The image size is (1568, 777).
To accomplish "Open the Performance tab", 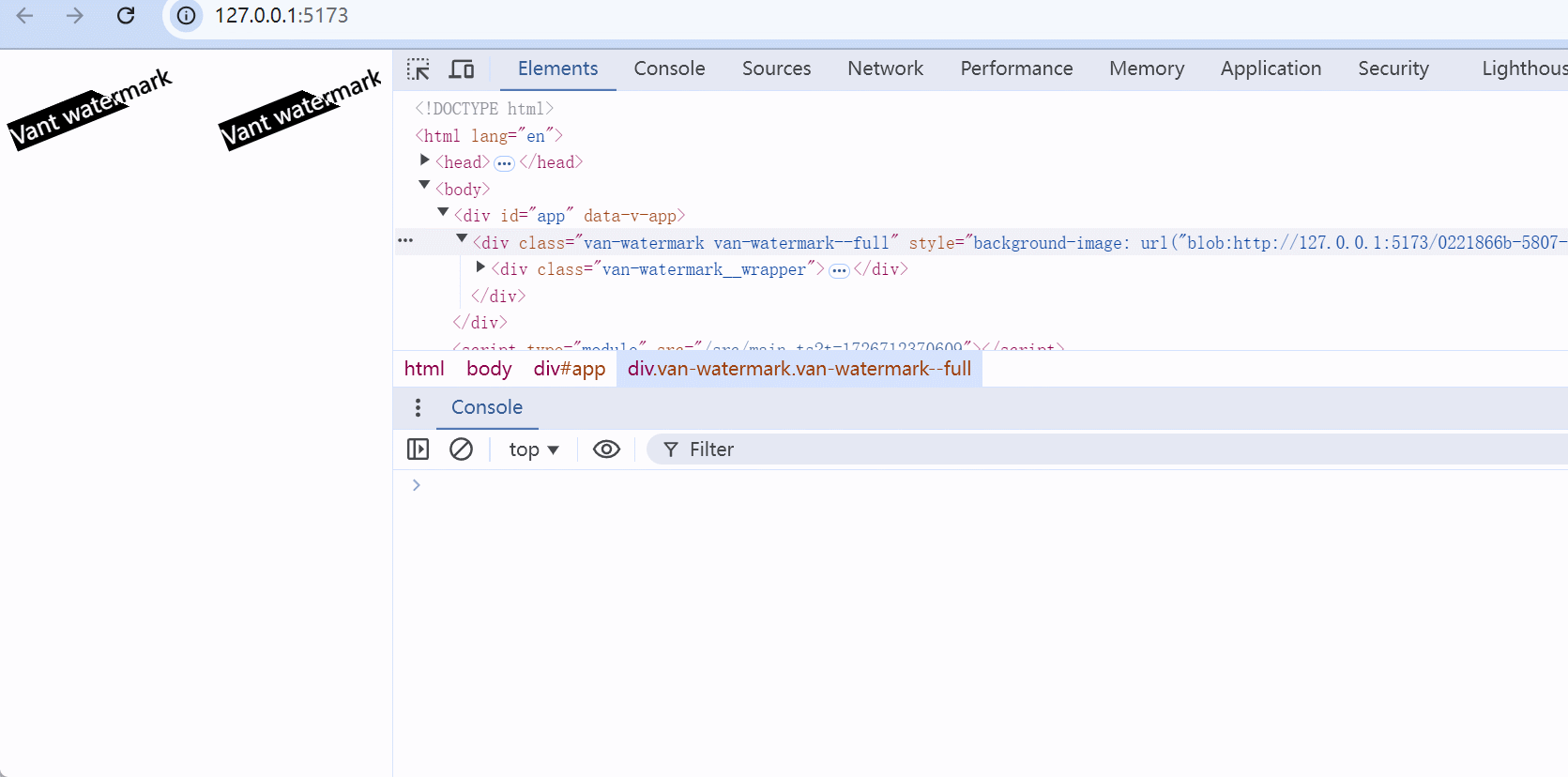I will pos(1016,69).
